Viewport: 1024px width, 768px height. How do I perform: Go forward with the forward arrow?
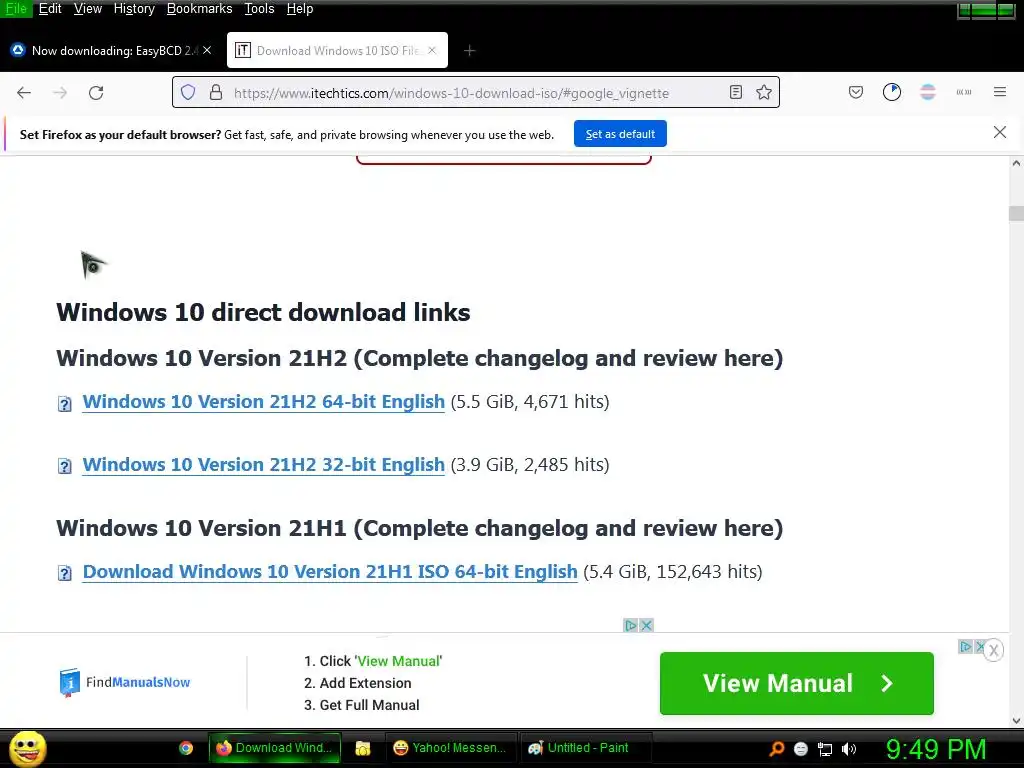[60, 93]
